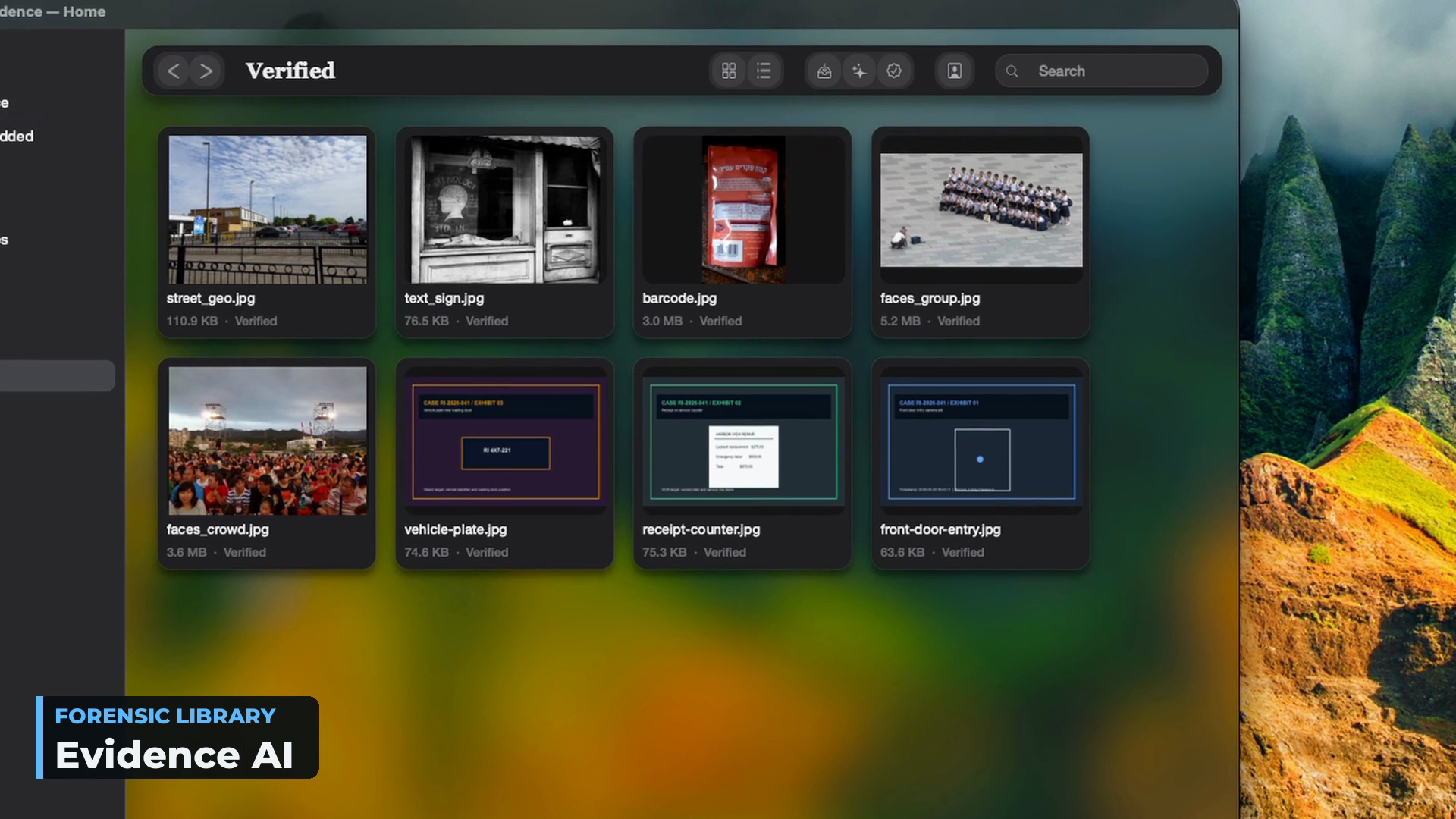Open the barcode.jpg red package thumbnail
Viewport: 1456px width, 819px height.
click(743, 209)
